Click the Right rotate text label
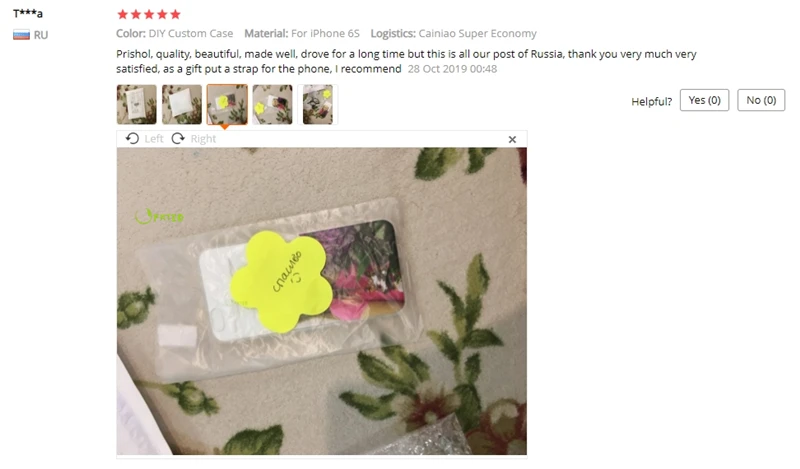Viewport: 800px width, 469px height. [203, 139]
